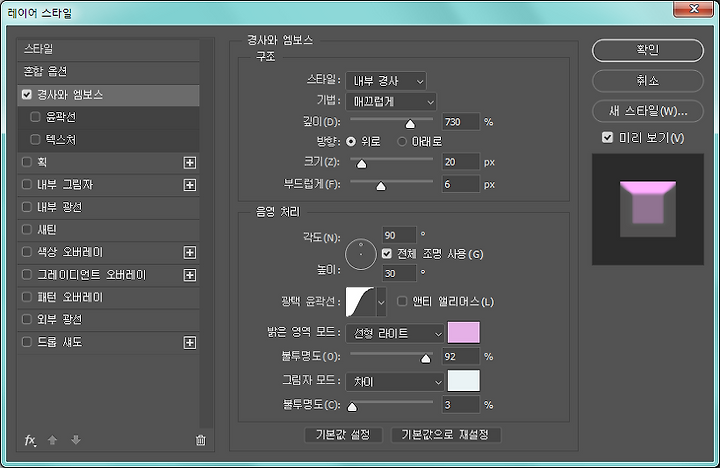Enable the 획 effect checkbox

click(x=27, y=162)
